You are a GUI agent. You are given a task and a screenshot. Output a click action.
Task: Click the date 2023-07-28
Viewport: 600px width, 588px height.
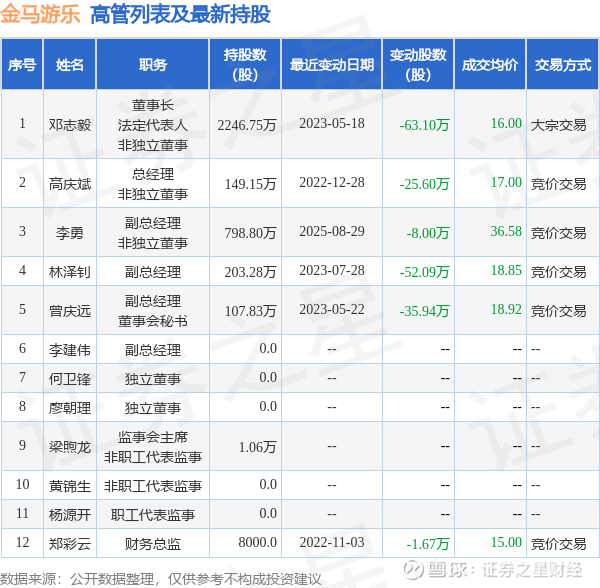click(x=332, y=270)
